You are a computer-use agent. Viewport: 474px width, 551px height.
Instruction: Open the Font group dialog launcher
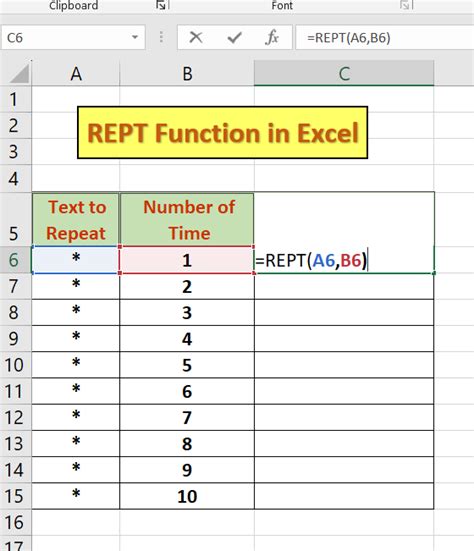coord(405,5)
